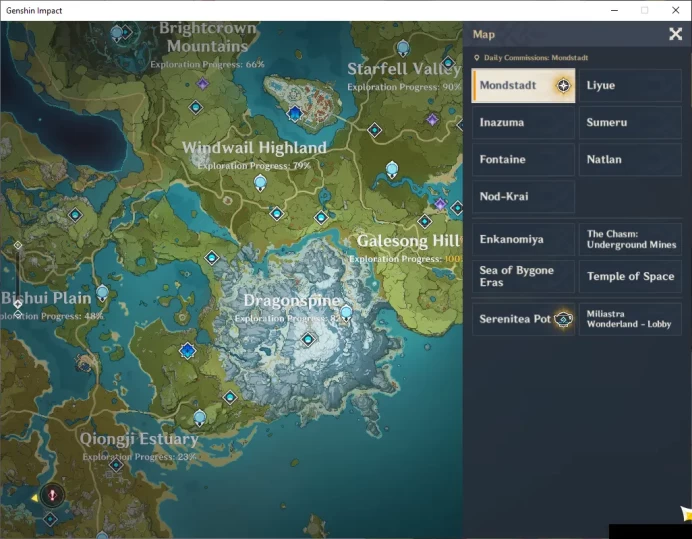Open Enkanomiya map
The width and height of the screenshot is (692, 539).
(x=523, y=239)
